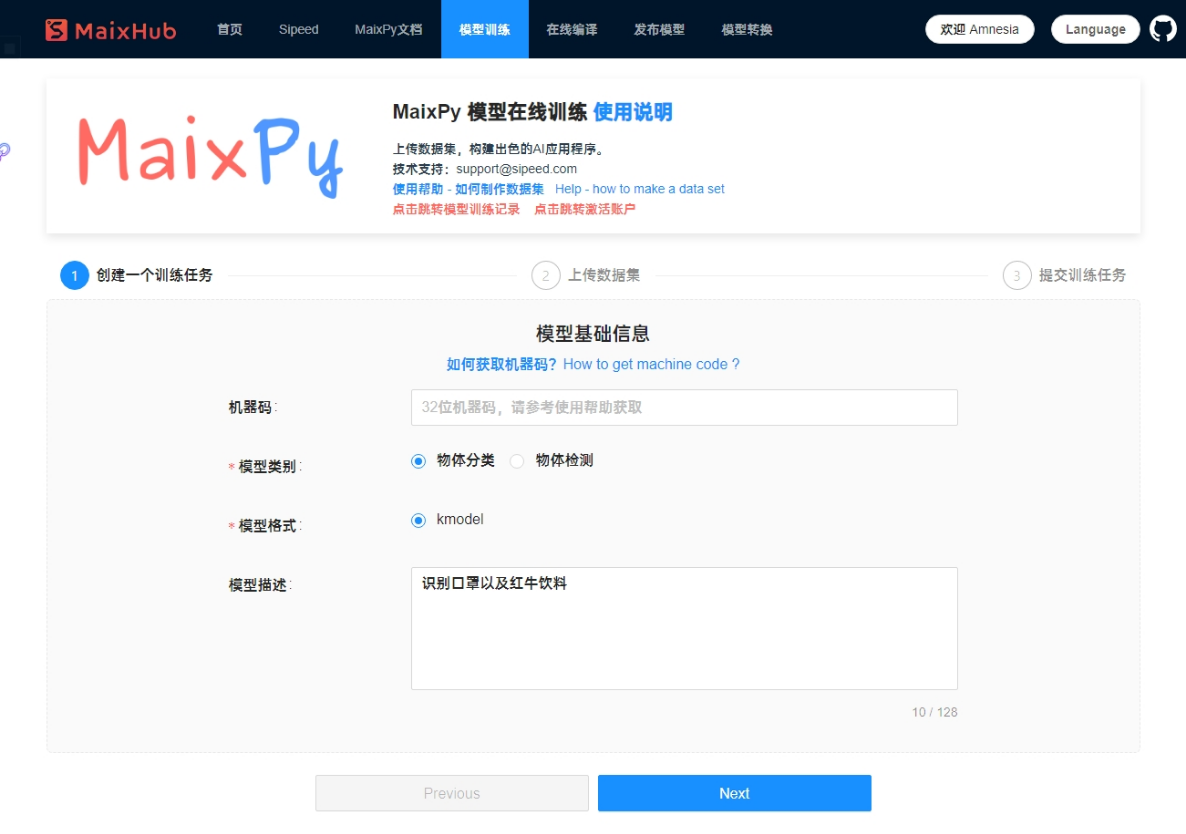Open the 在线编译 menu item
Screen dimensions: 1186x834
(571, 29)
